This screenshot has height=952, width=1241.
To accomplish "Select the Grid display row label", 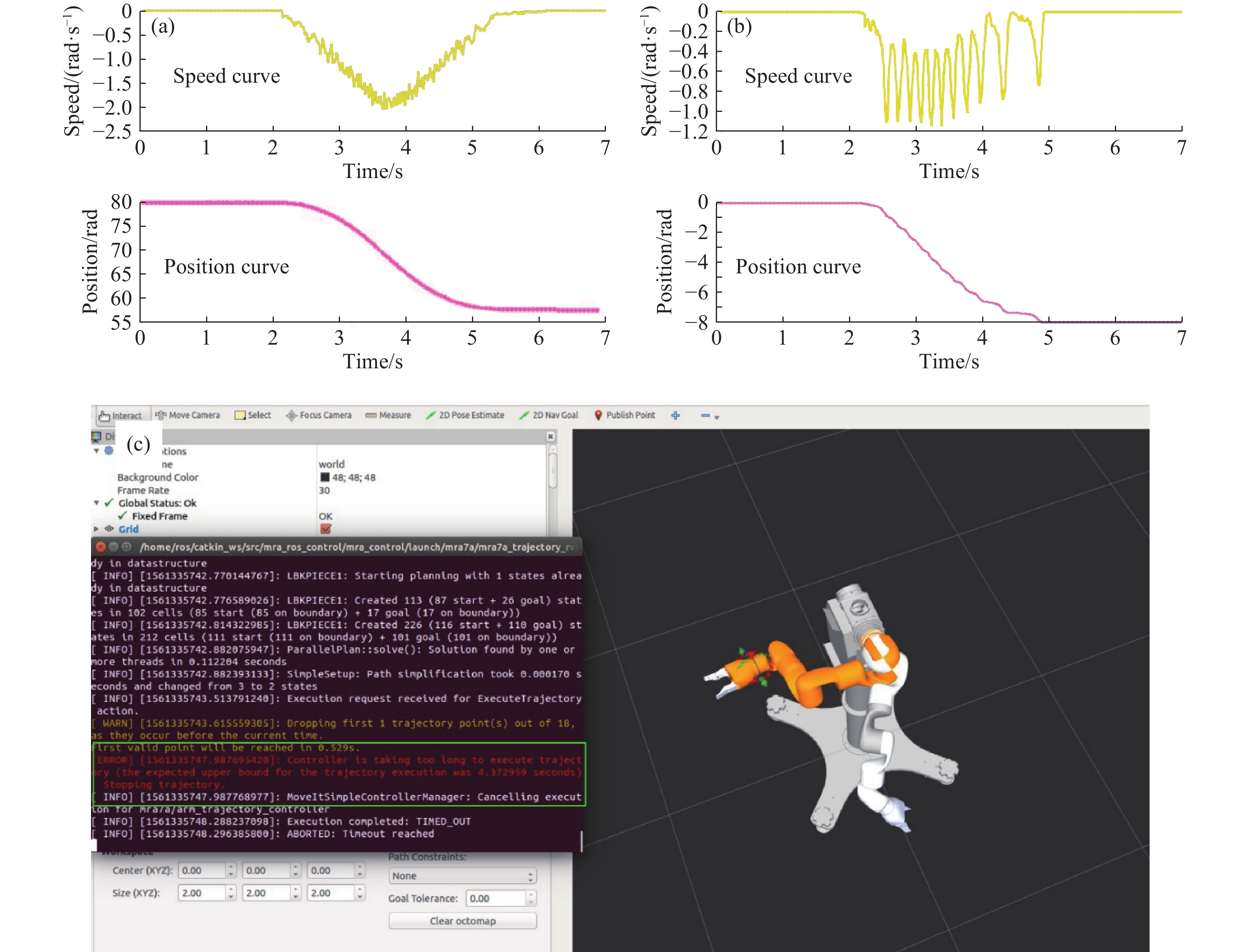I will (x=129, y=529).
